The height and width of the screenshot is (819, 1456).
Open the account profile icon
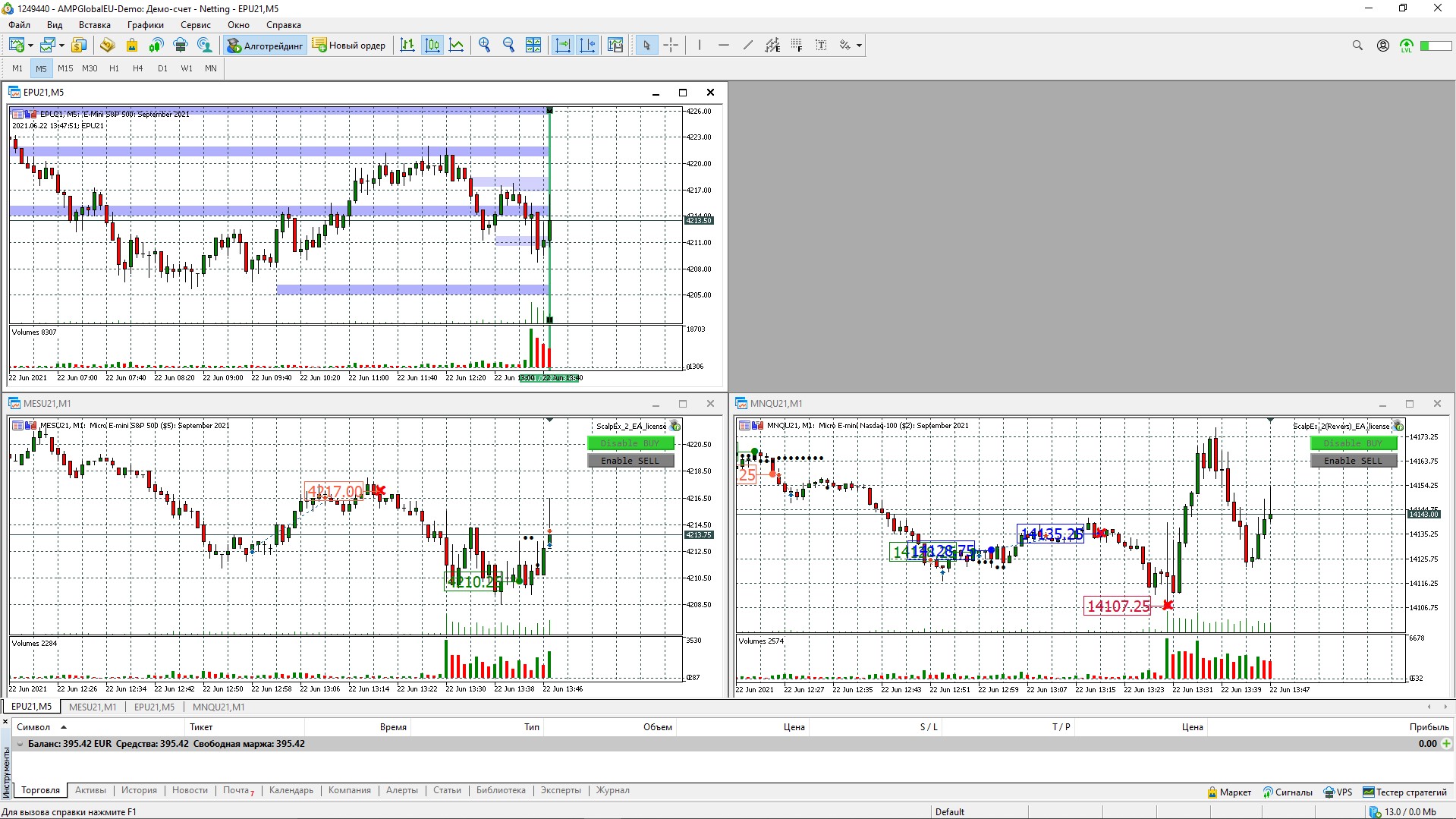(1383, 46)
